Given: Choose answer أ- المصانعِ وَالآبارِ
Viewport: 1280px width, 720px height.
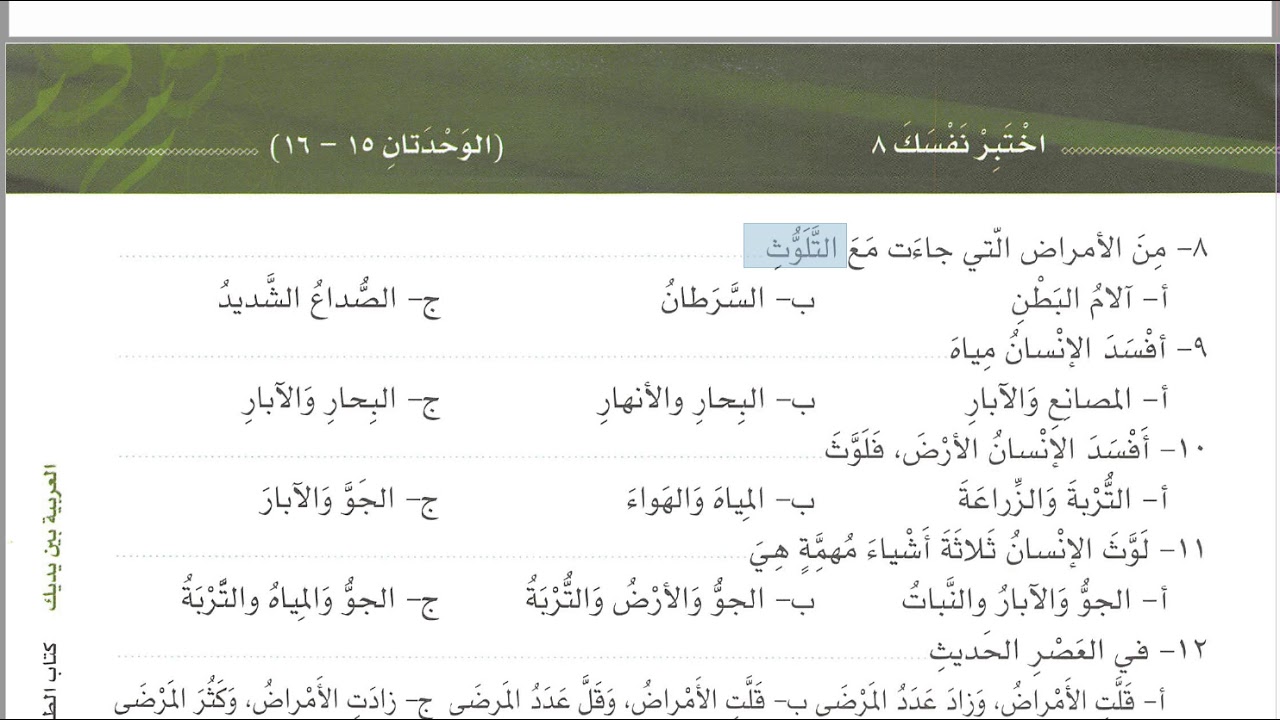Looking at the screenshot, I should [x=1068, y=400].
